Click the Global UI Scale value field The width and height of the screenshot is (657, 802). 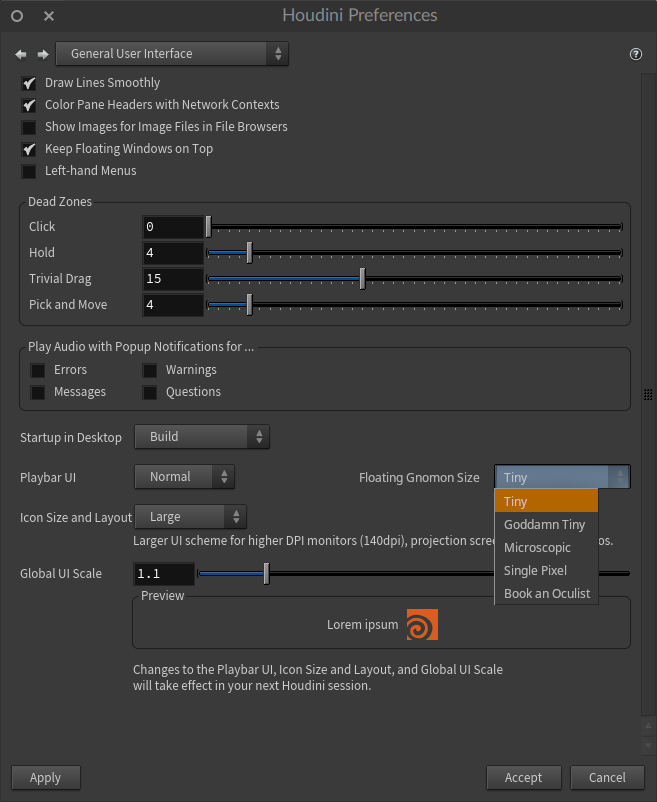coord(164,574)
